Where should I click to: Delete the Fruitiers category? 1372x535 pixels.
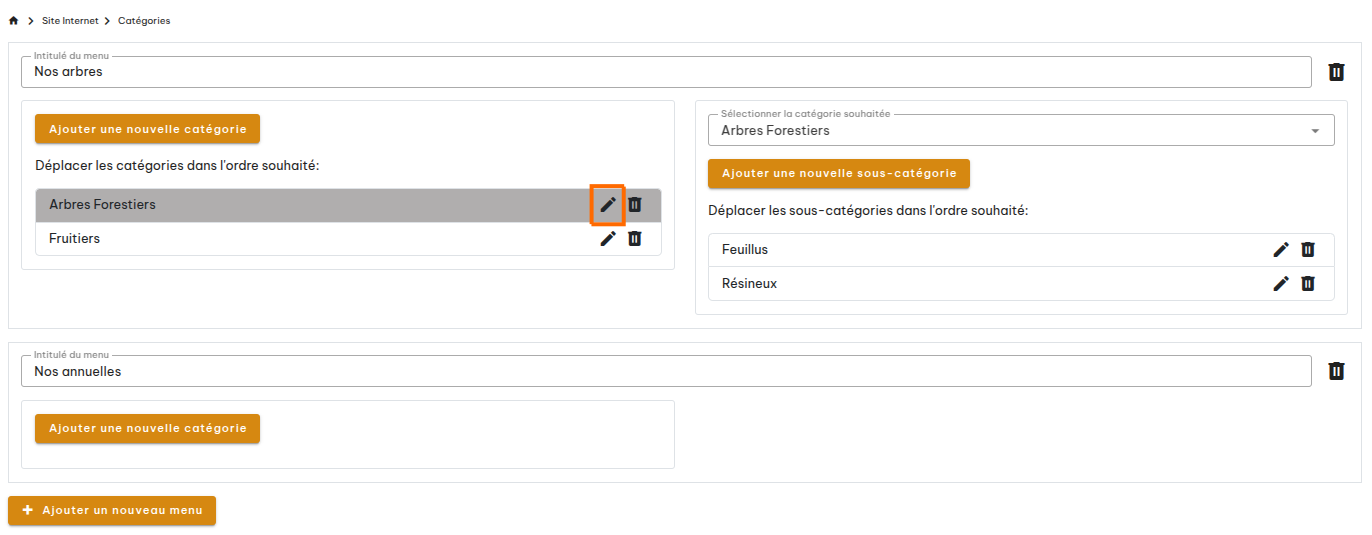(634, 238)
